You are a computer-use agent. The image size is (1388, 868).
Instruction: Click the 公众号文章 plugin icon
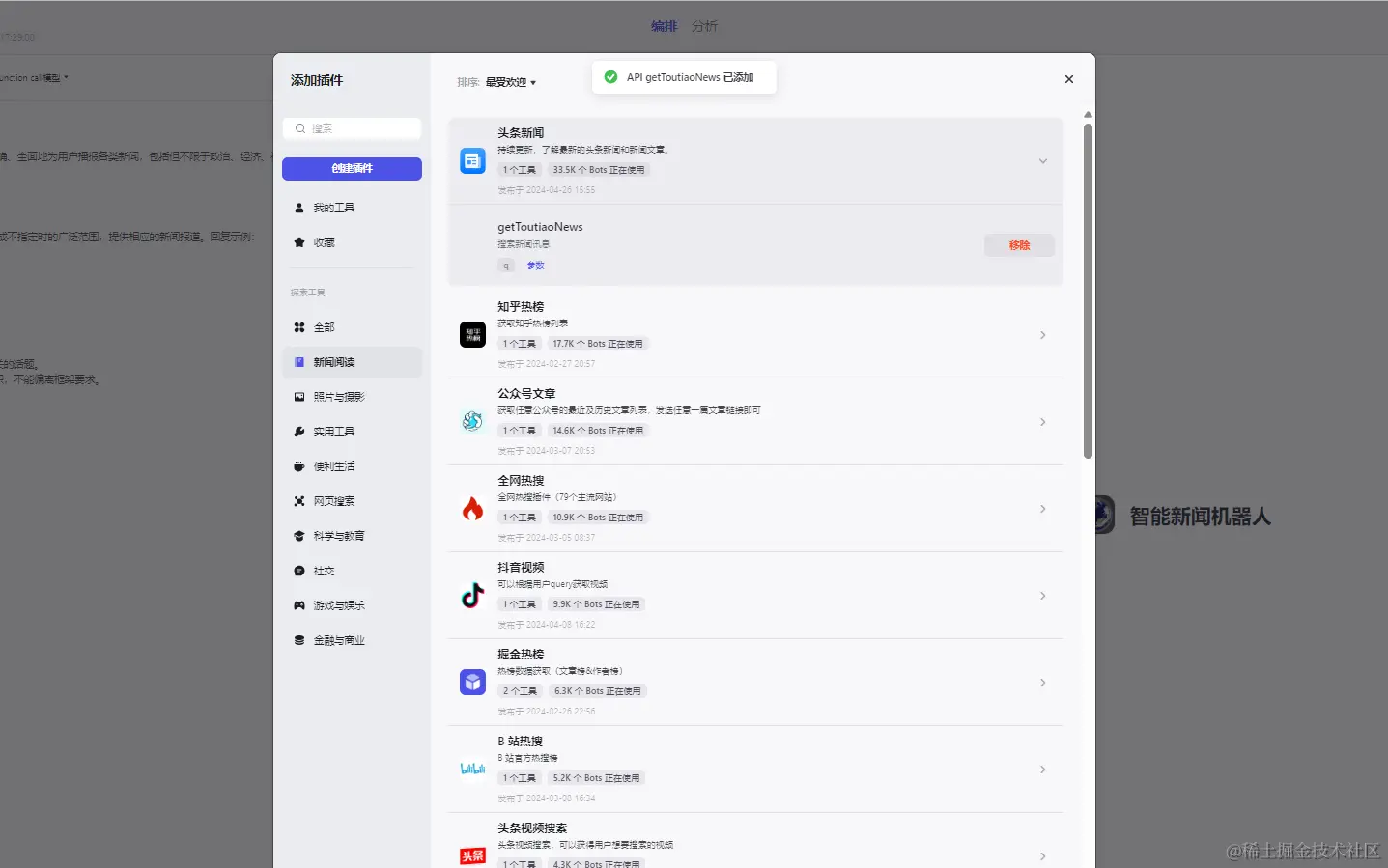tap(472, 422)
